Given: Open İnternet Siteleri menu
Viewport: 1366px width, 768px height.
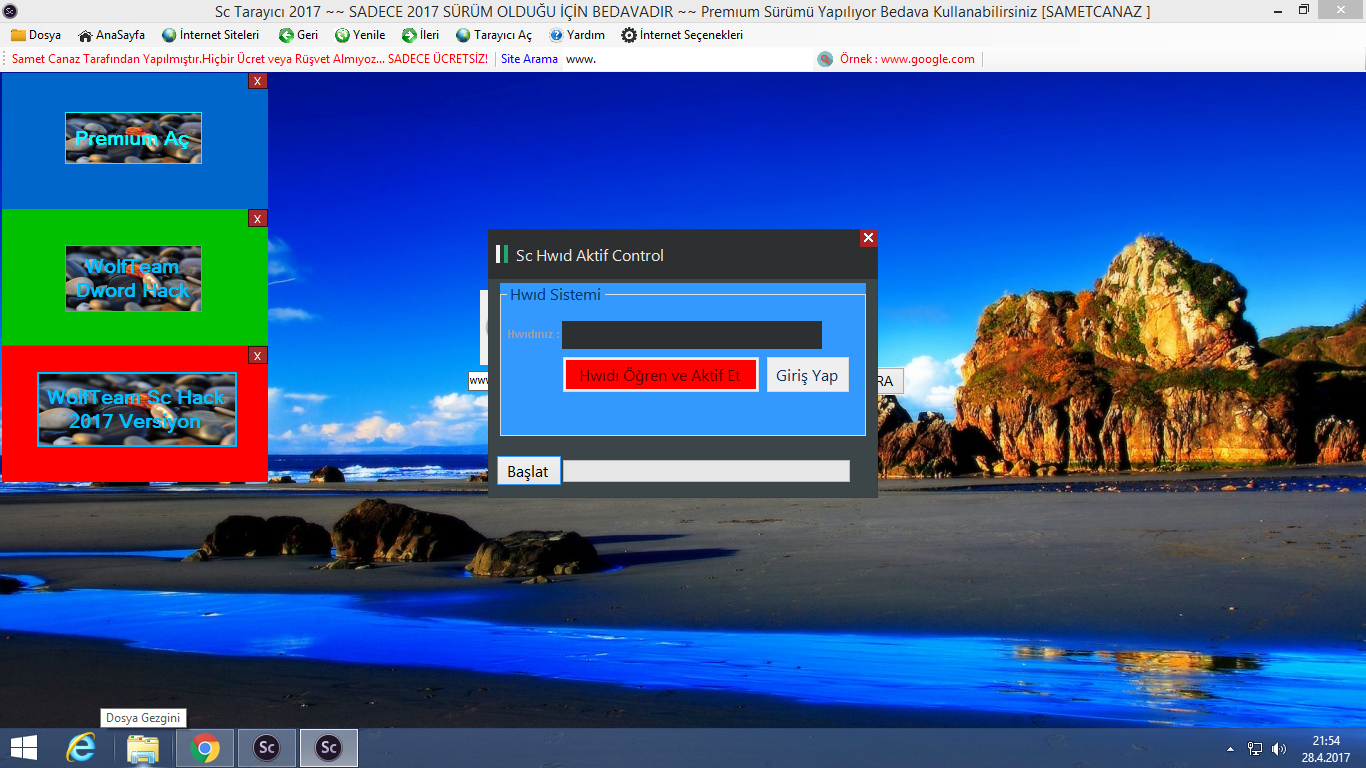Looking at the screenshot, I should [x=210, y=35].
